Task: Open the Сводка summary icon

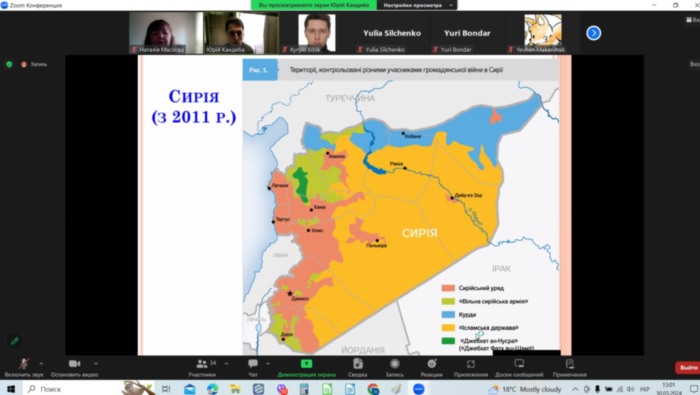Action: (358, 368)
